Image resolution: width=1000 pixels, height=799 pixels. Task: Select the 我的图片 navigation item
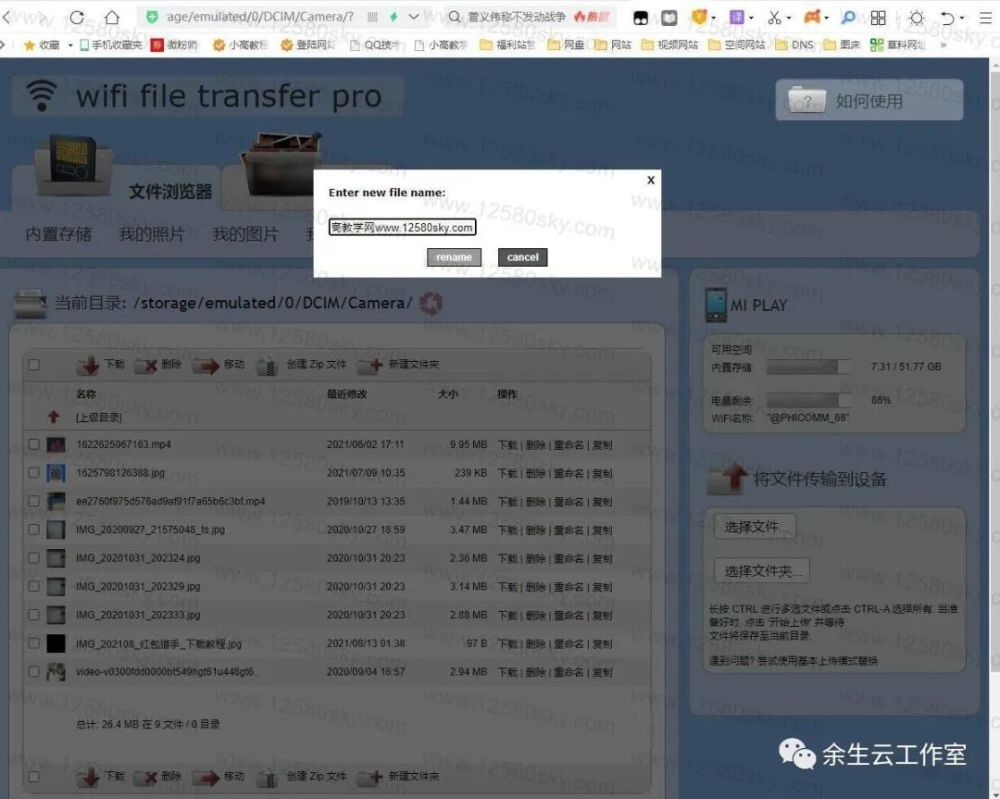coord(245,234)
